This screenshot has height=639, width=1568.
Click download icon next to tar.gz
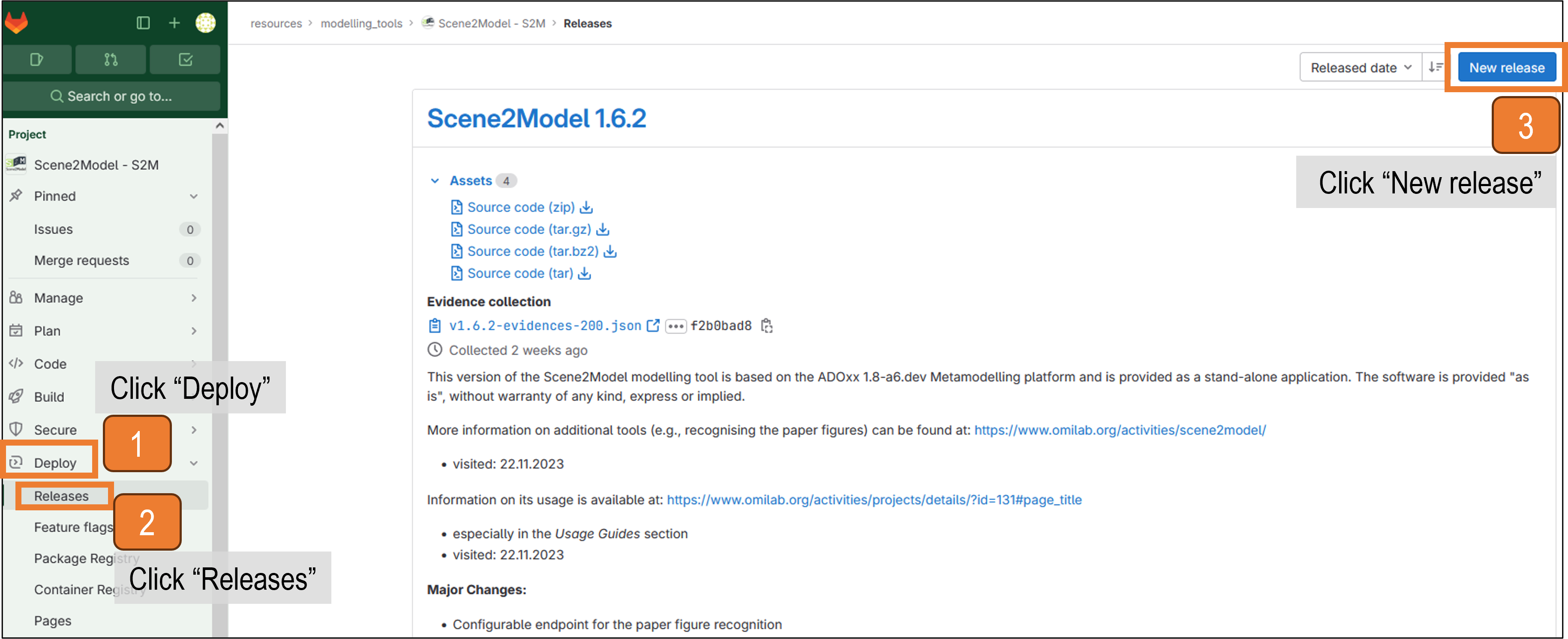point(603,229)
